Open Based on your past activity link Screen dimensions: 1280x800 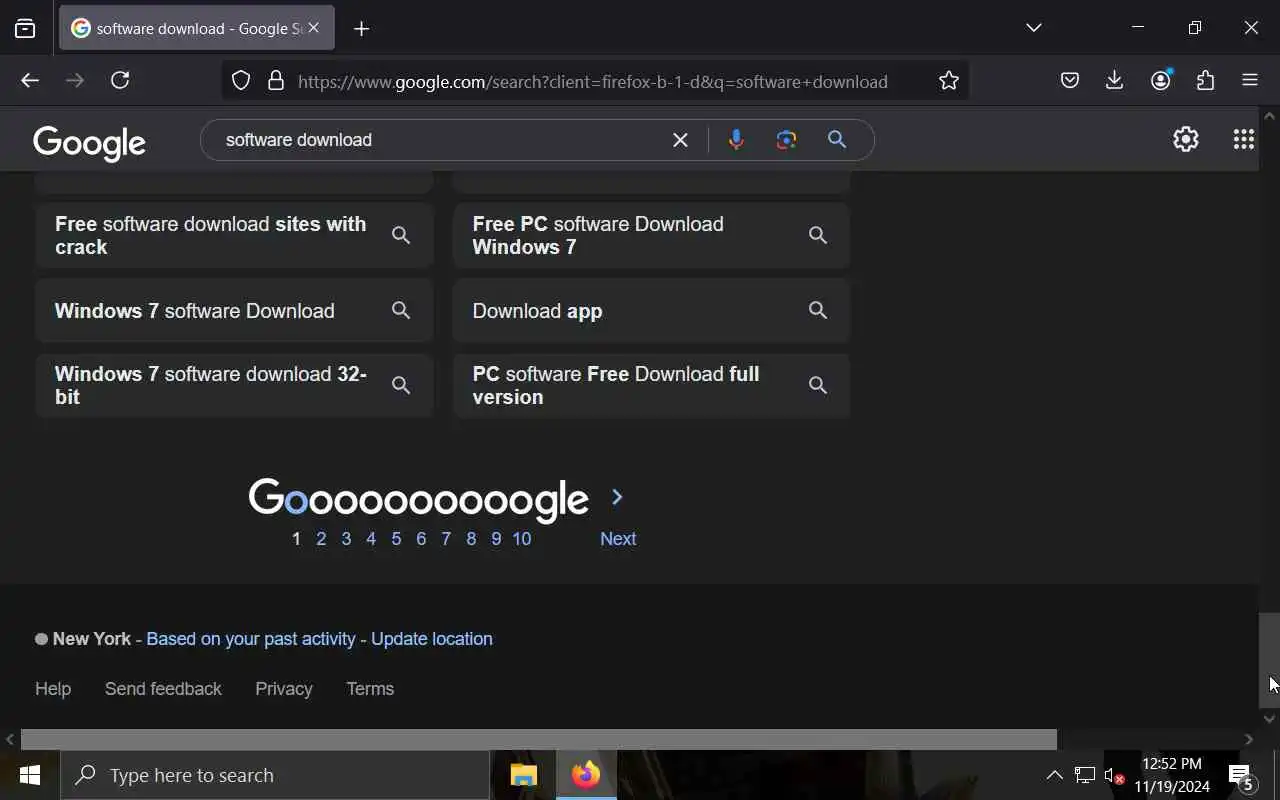tap(251, 639)
